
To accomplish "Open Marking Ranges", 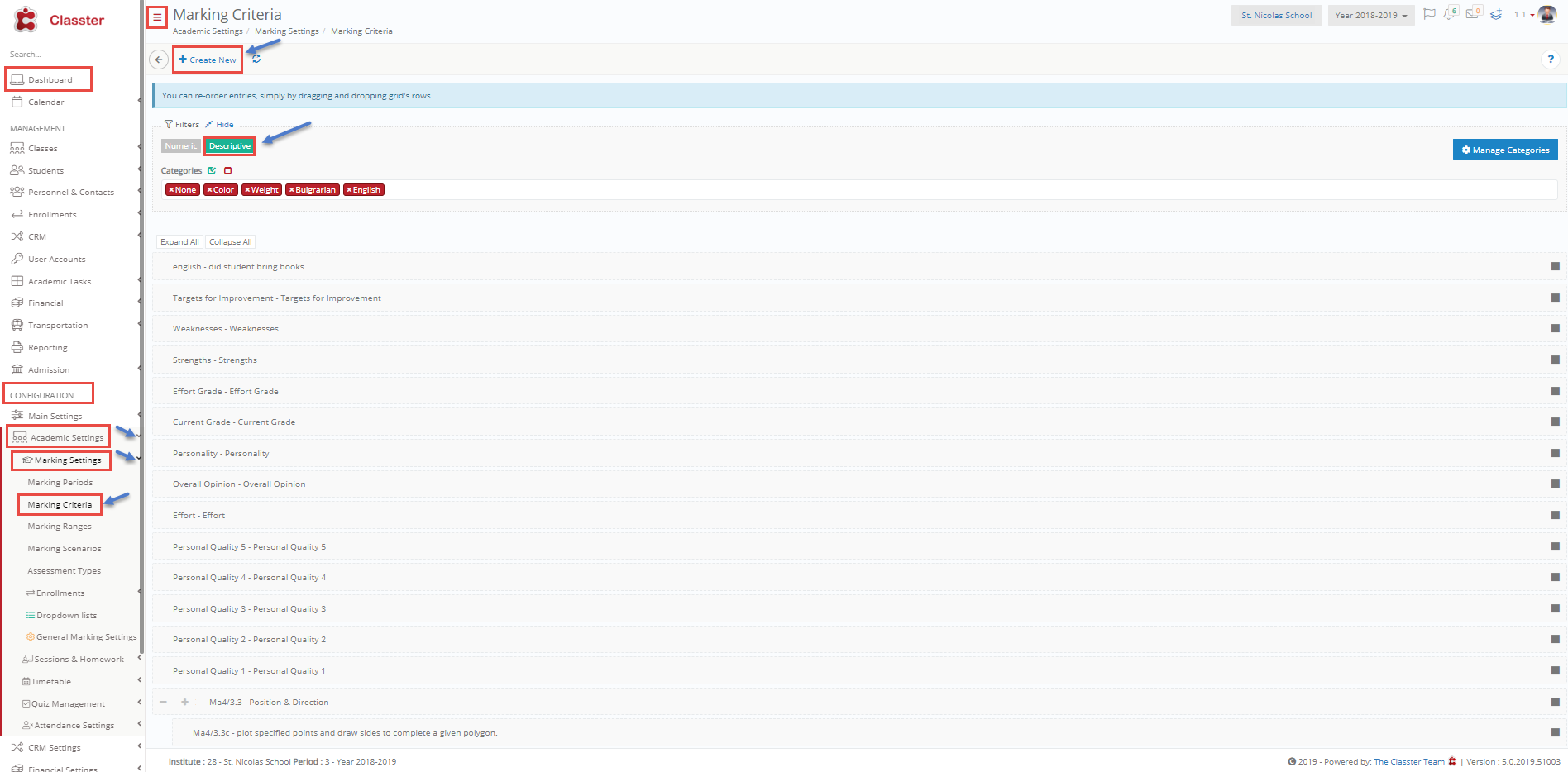I will [x=59, y=526].
